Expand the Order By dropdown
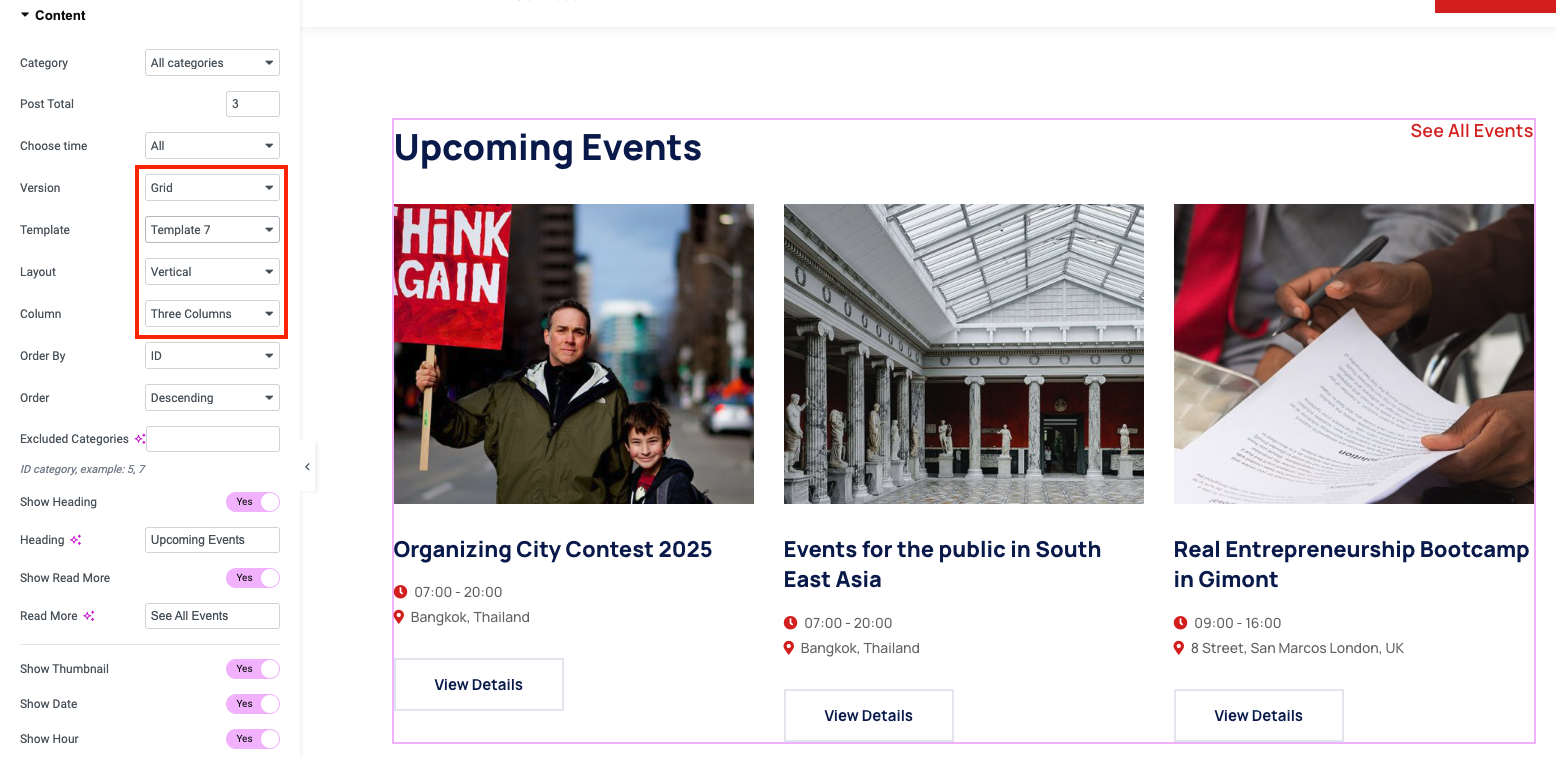Viewport: 1556px width, 758px height. [212, 356]
